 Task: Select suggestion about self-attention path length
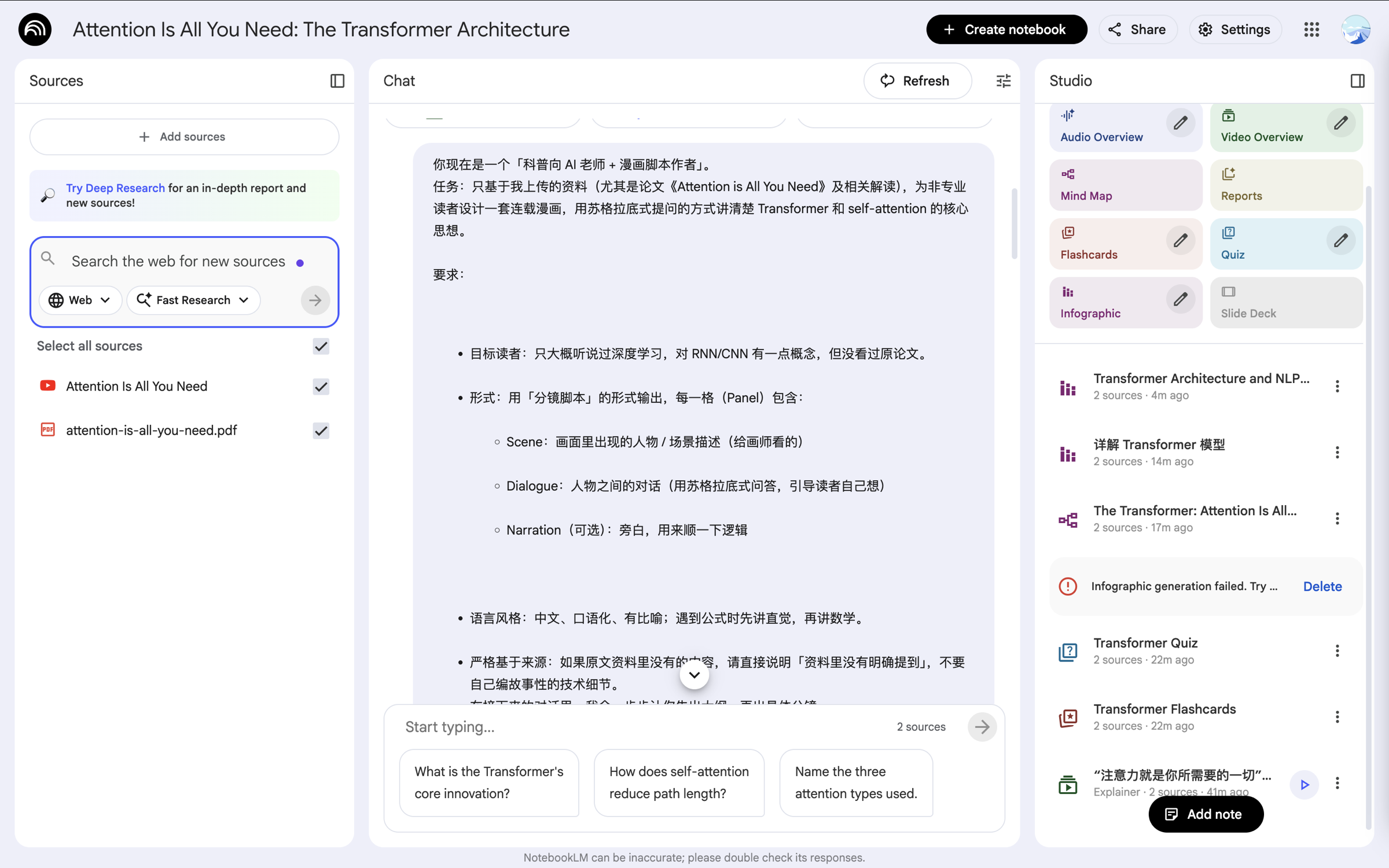679,782
